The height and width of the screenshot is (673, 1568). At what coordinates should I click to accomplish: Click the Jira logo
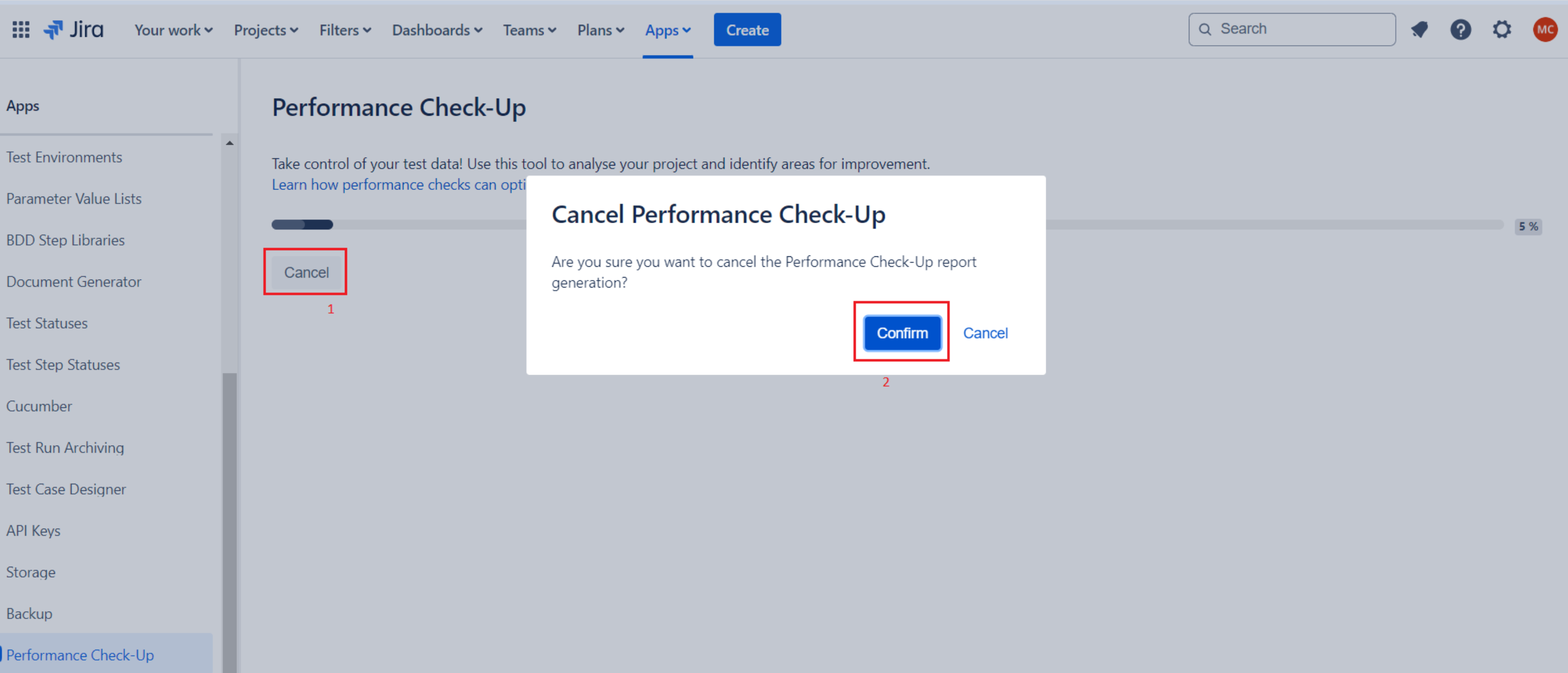click(x=74, y=29)
